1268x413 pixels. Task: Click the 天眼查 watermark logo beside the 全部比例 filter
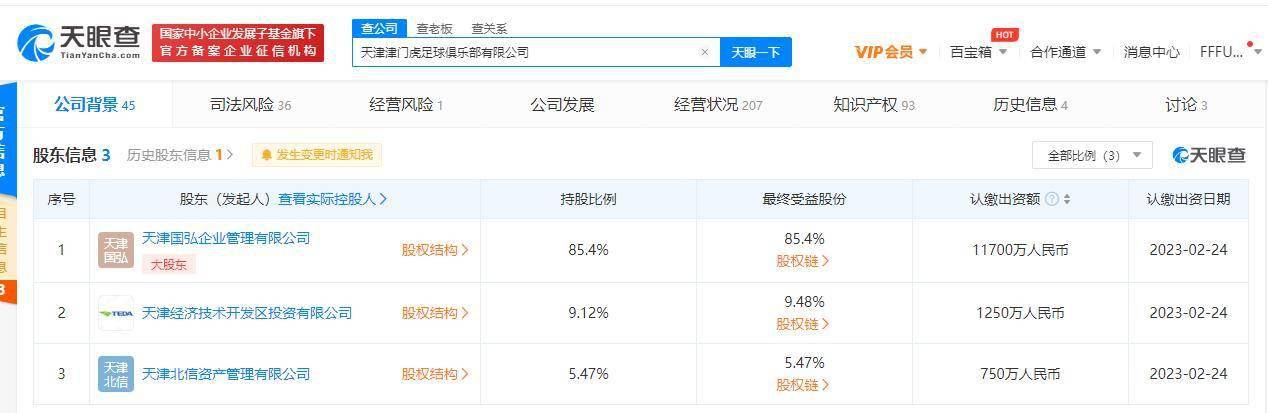[1210, 155]
